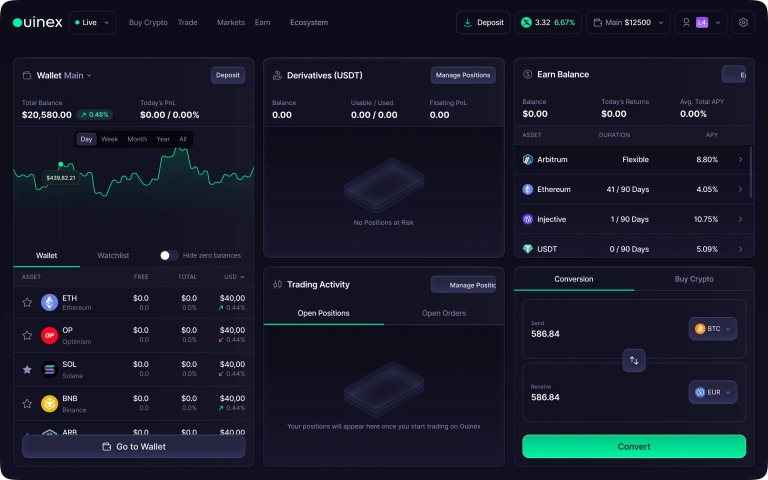Screen dimensions: 768x480
Task: Open the Markets nav menu
Action: point(231,23)
